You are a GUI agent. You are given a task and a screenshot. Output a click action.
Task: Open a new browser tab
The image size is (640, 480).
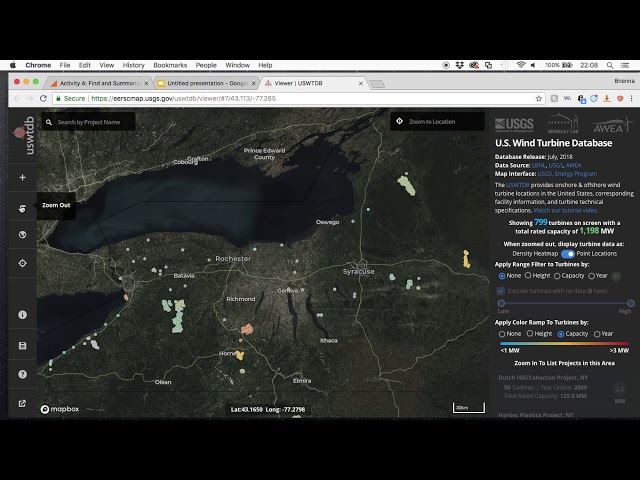(x=377, y=84)
